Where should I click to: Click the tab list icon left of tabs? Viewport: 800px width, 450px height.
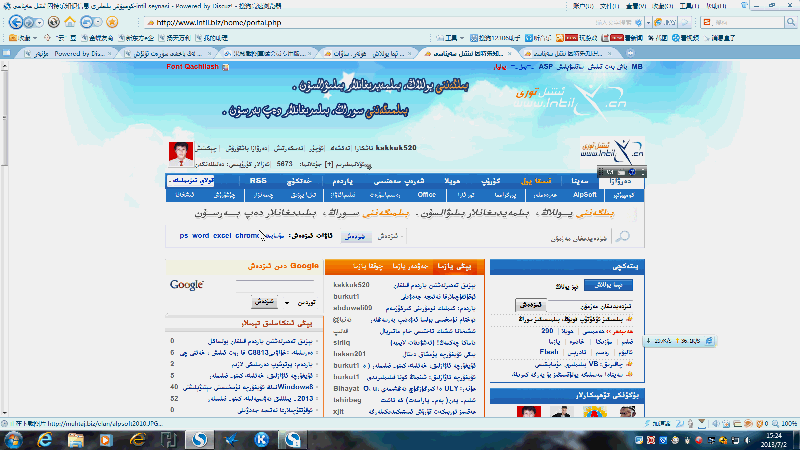click(x=7, y=53)
